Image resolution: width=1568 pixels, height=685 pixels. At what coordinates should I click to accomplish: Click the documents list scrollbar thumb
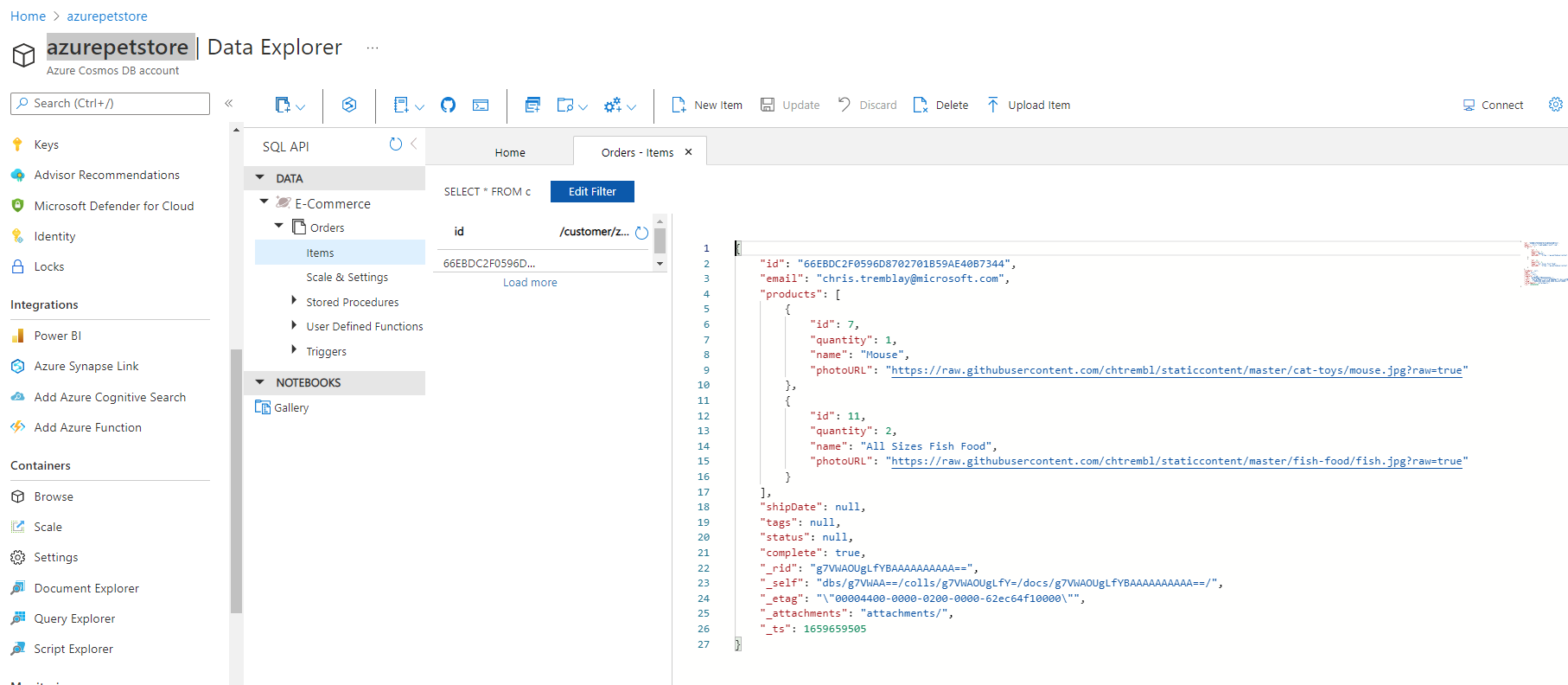pos(660,240)
